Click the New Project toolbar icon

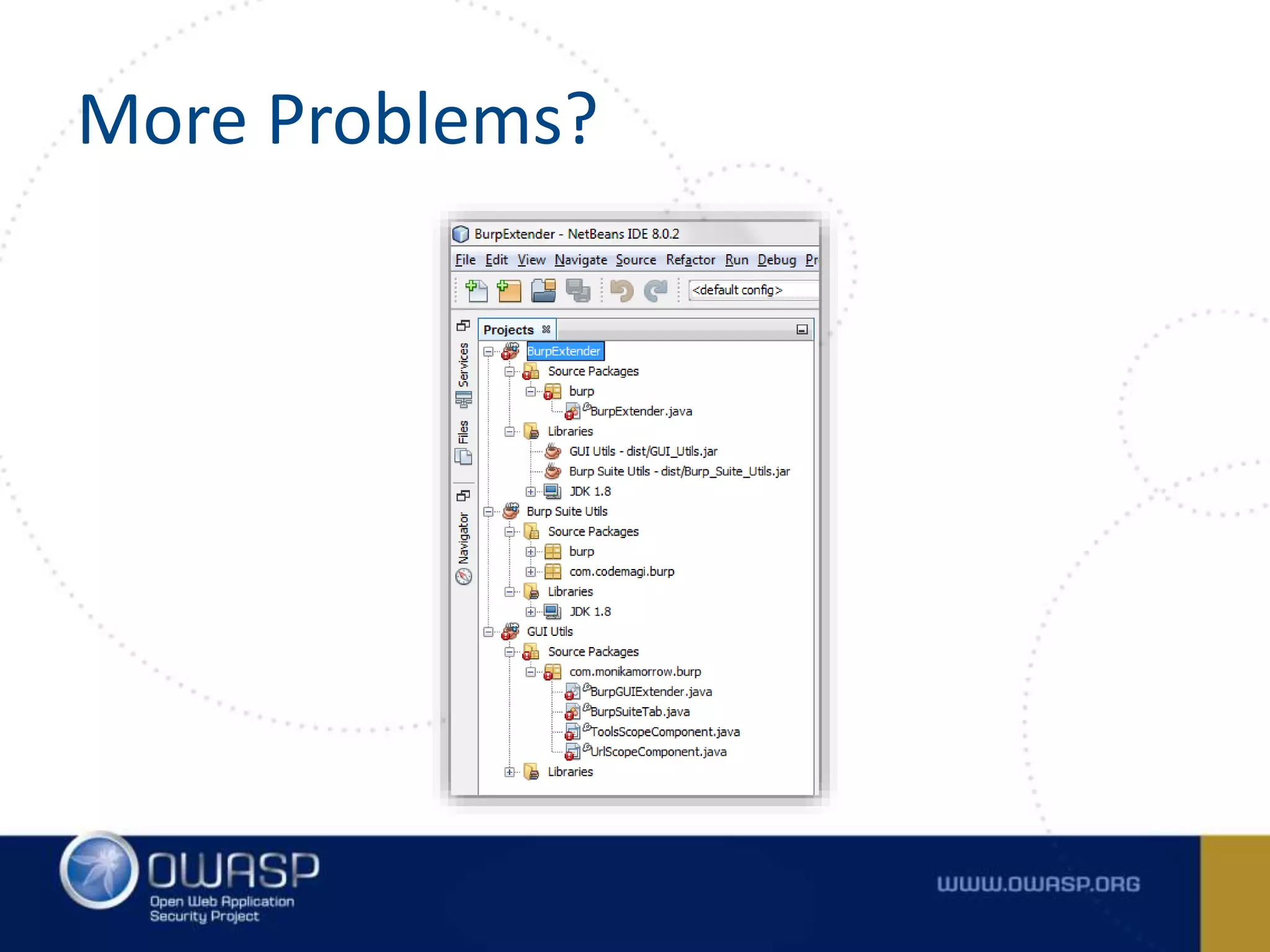coord(509,290)
